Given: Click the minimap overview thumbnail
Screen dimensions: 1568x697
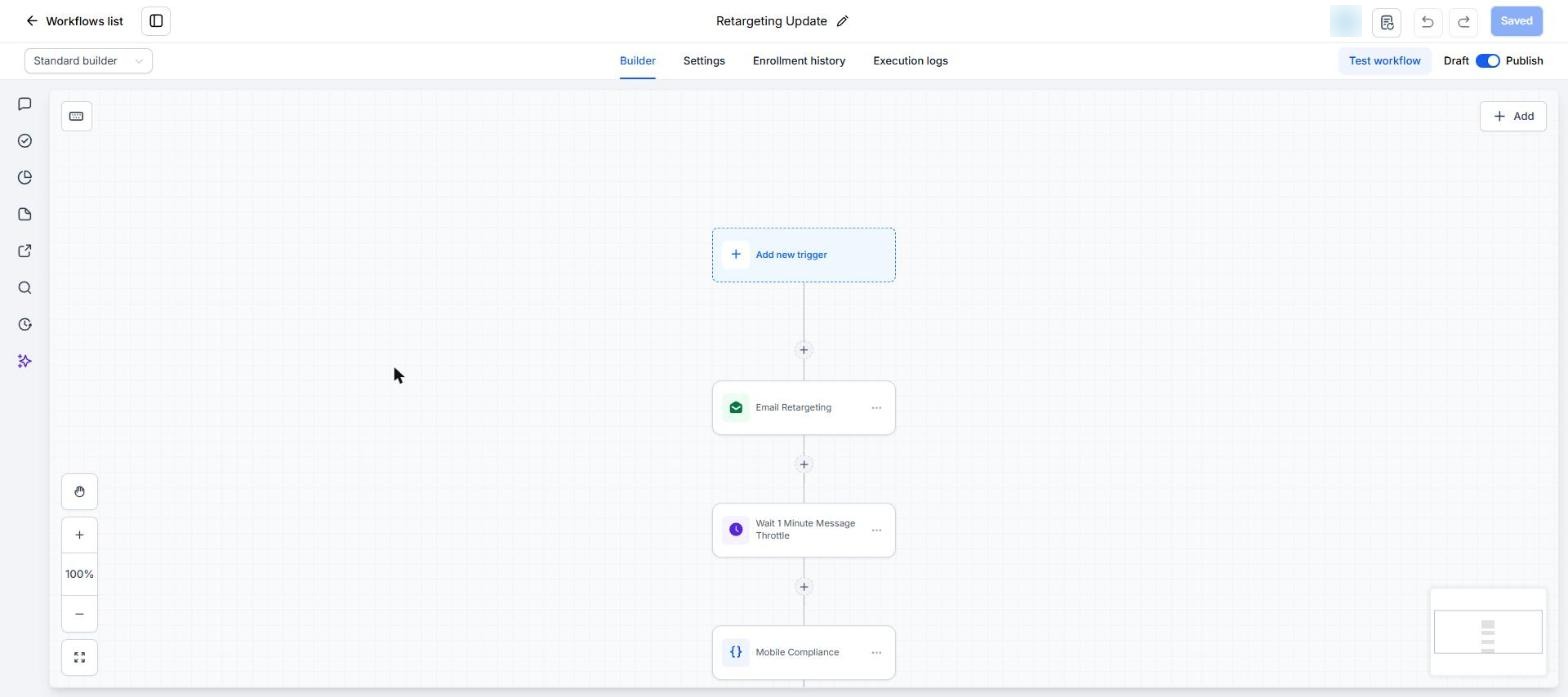Looking at the screenshot, I should tap(1488, 632).
